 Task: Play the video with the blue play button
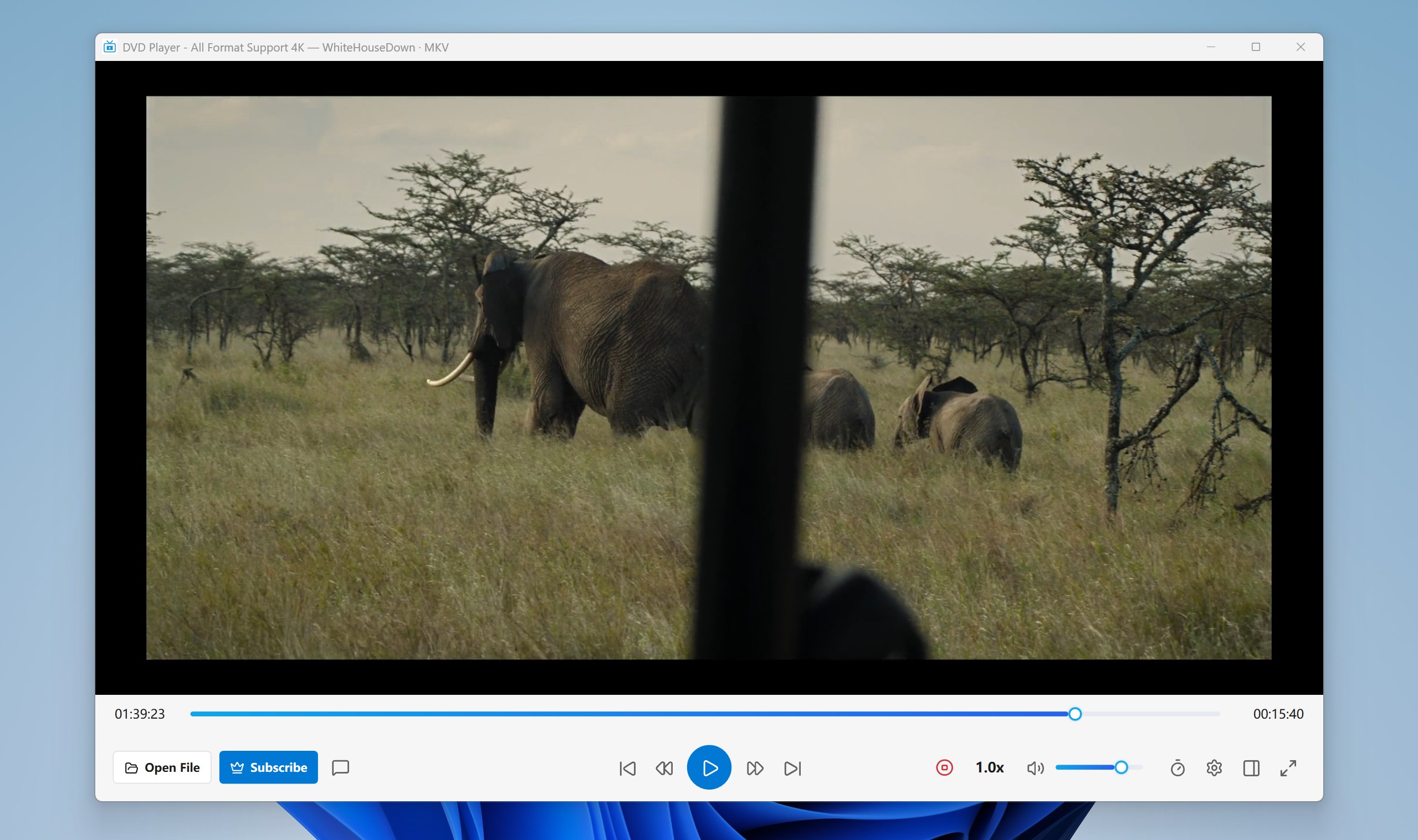(x=709, y=767)
